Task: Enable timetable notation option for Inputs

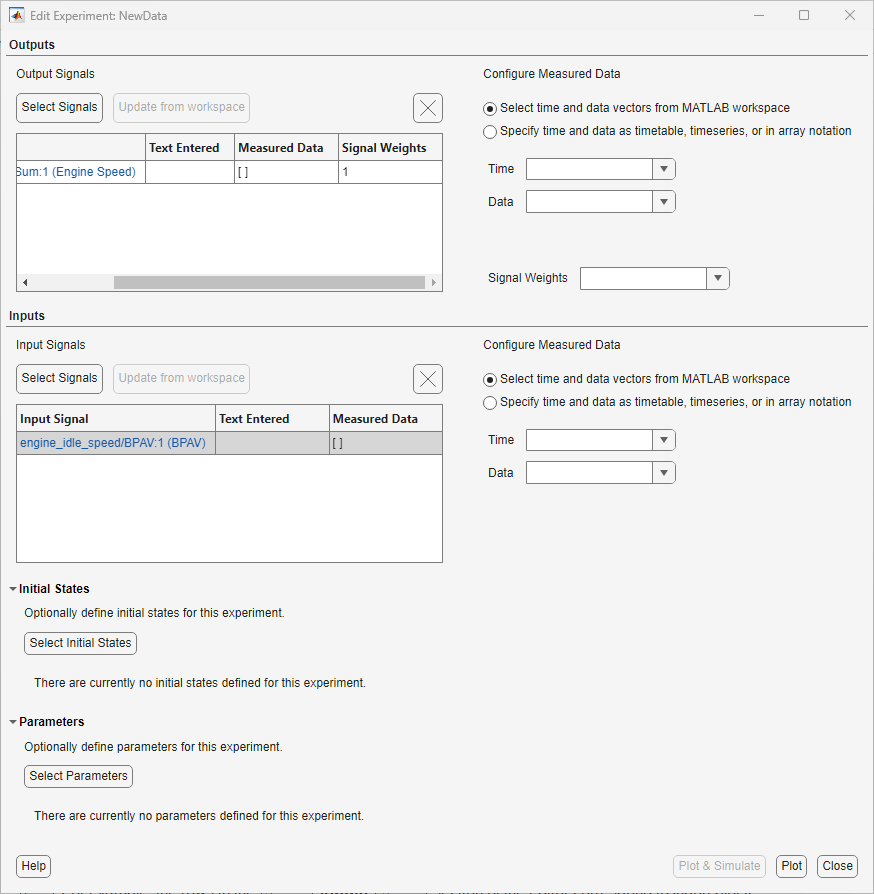Action: tap(490, 402)
